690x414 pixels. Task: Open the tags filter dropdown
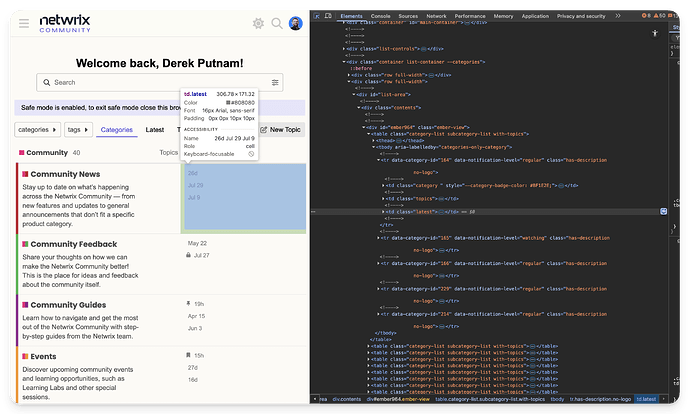coord(78,130)
